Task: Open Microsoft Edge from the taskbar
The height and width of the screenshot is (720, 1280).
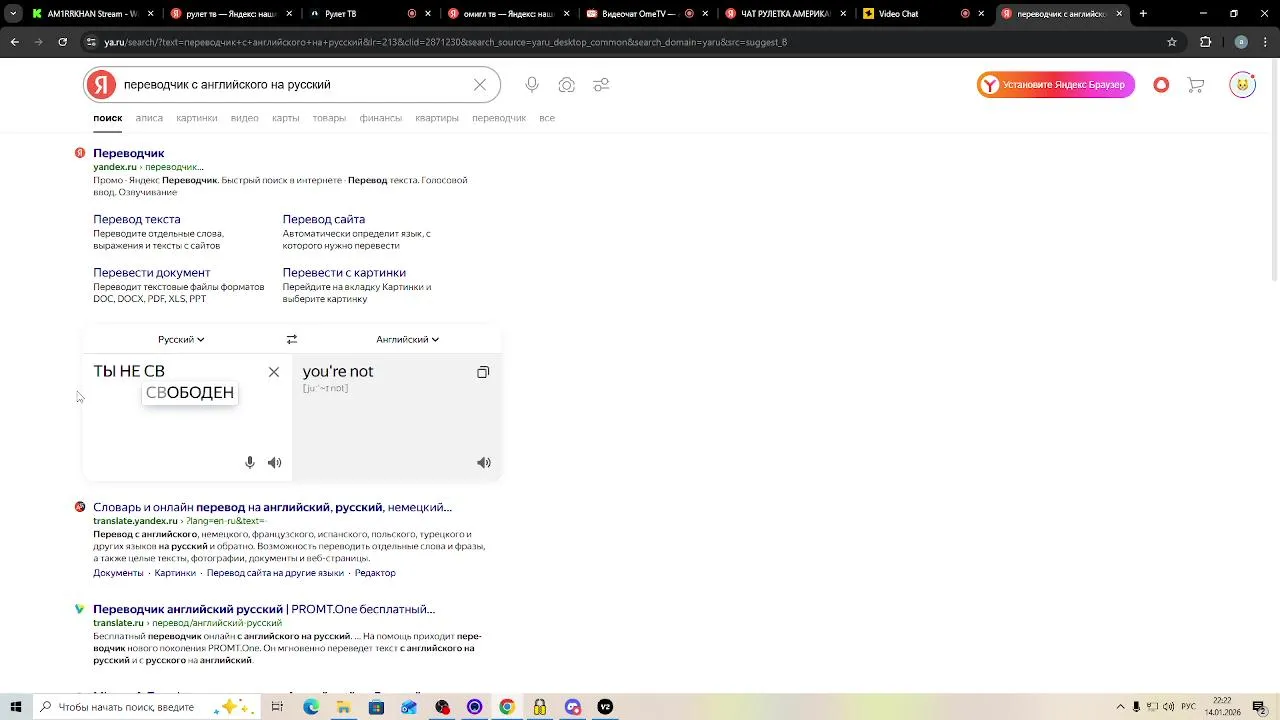Action: point(311,707)
